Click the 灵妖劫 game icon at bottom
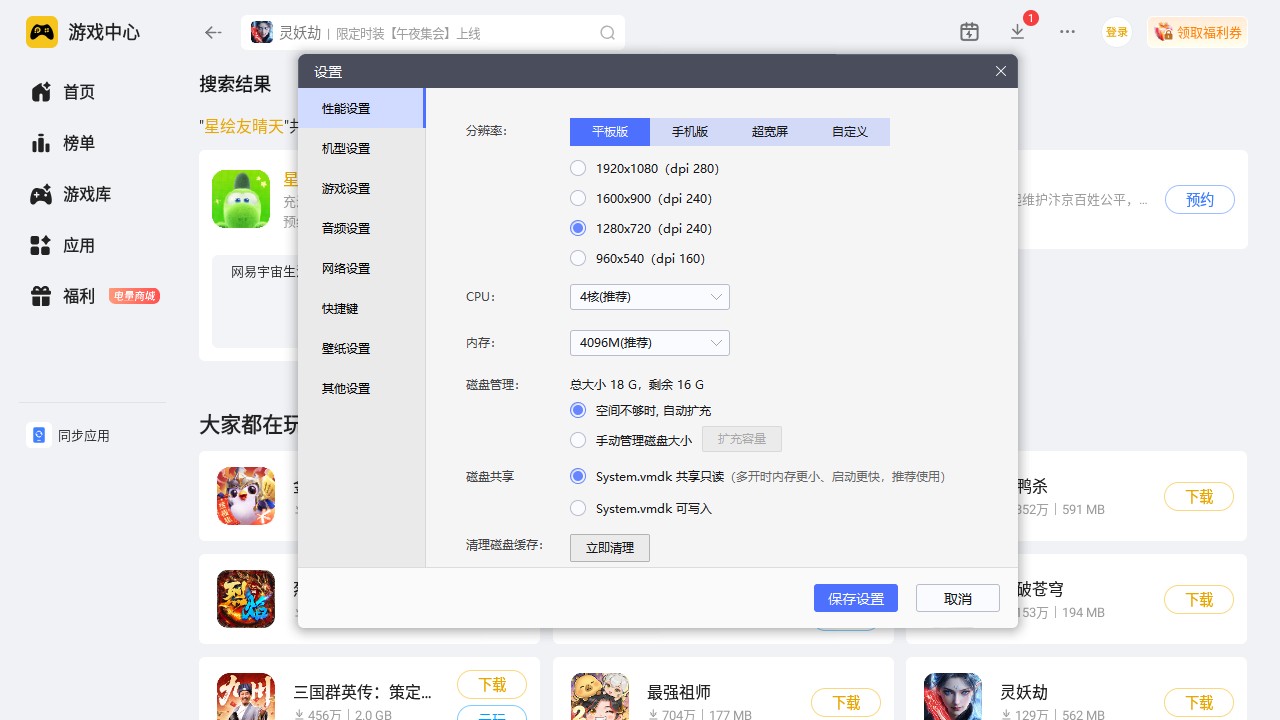The height and width of the screenshot is (720, 1280). tap(952, 697)
